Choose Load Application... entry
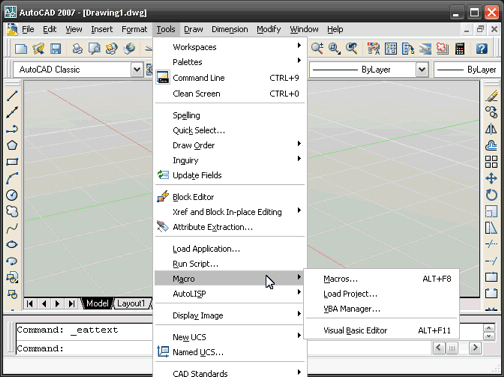This screenshot has width=504, height=377. (x=230, y=249)
